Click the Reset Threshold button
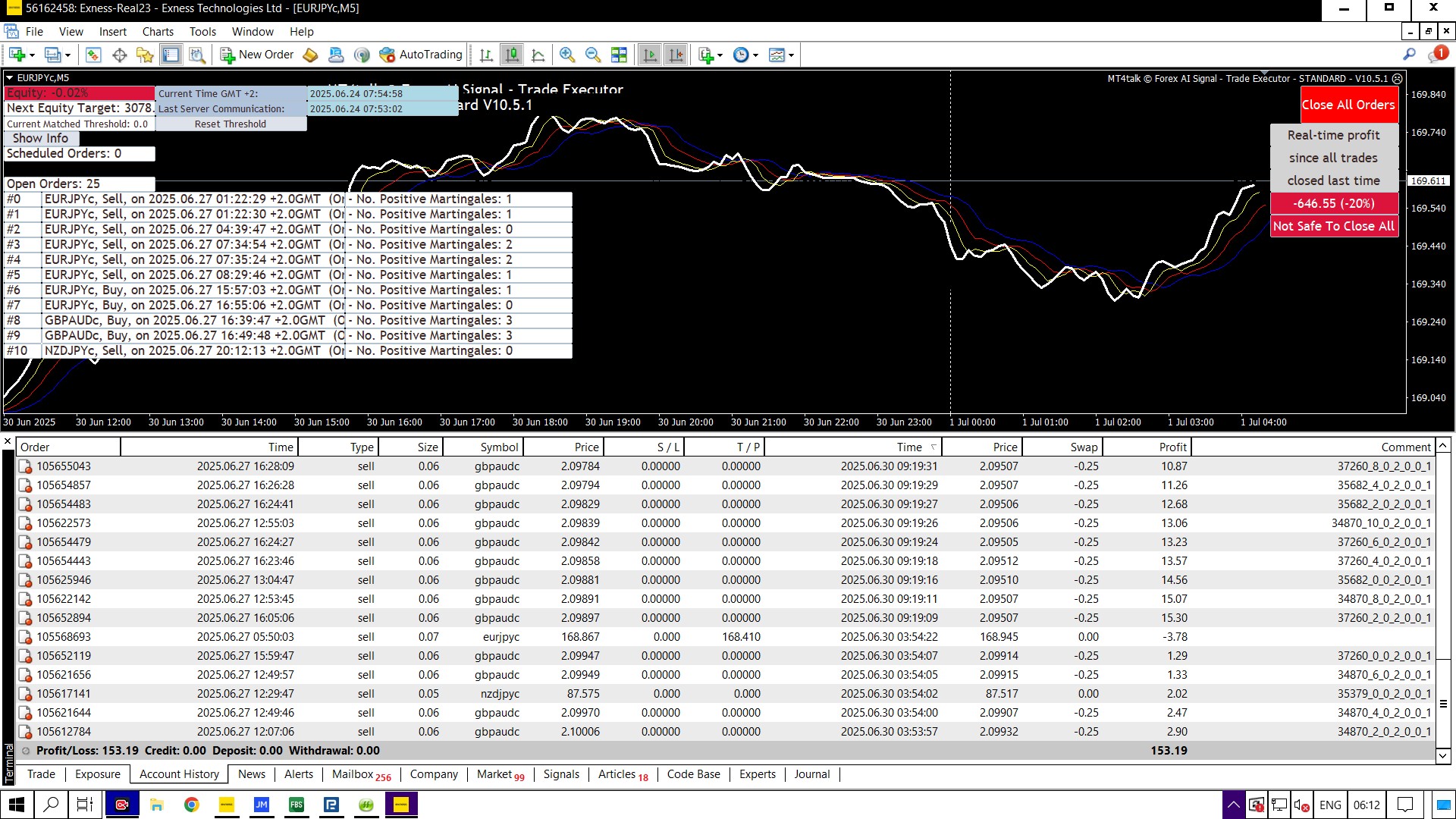Viewport: 1456px width, 819px height. [x=230, y=124]
